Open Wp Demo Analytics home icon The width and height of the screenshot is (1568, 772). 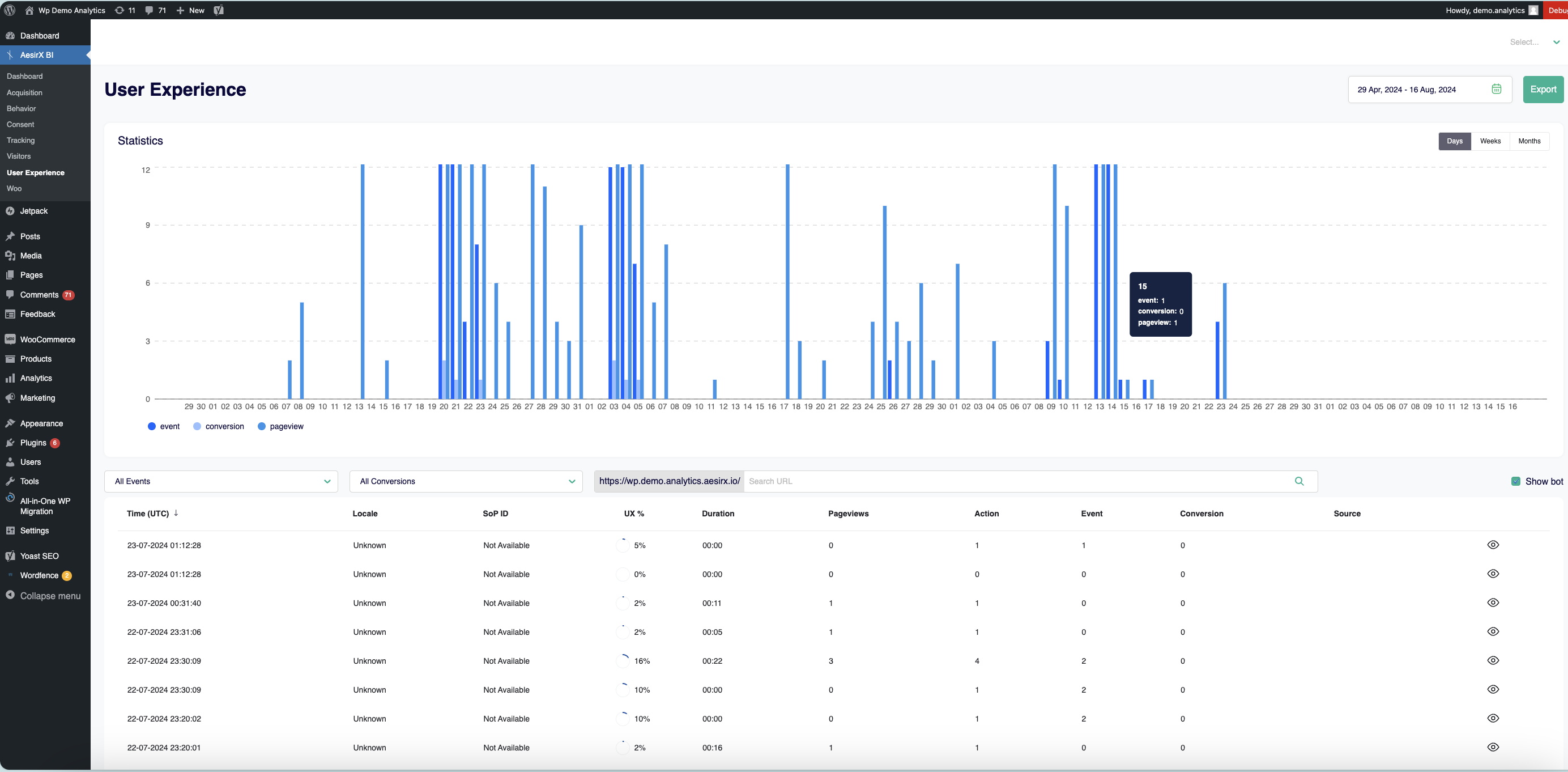tap(29, 10)
